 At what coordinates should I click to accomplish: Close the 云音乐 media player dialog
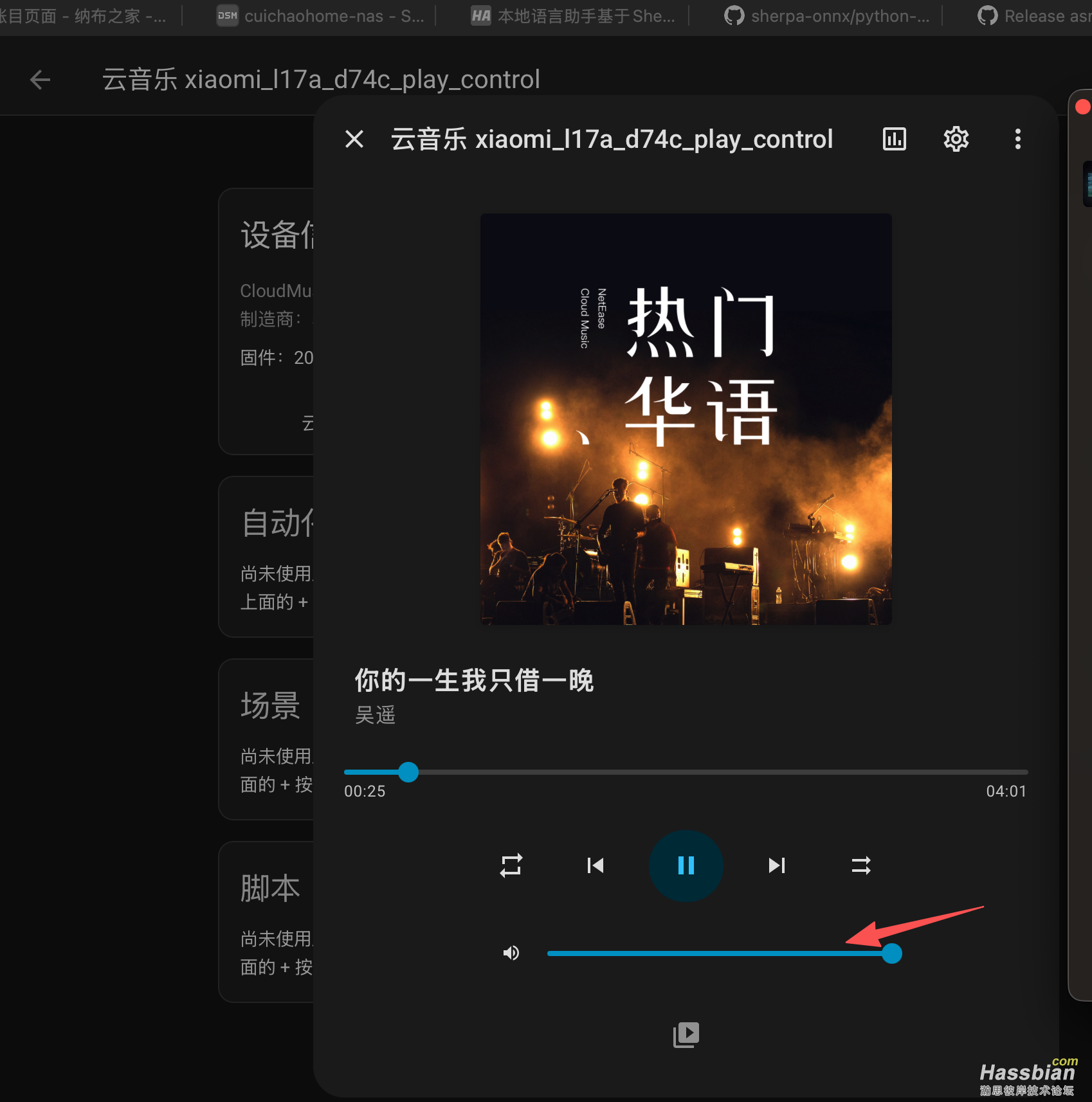354,139
